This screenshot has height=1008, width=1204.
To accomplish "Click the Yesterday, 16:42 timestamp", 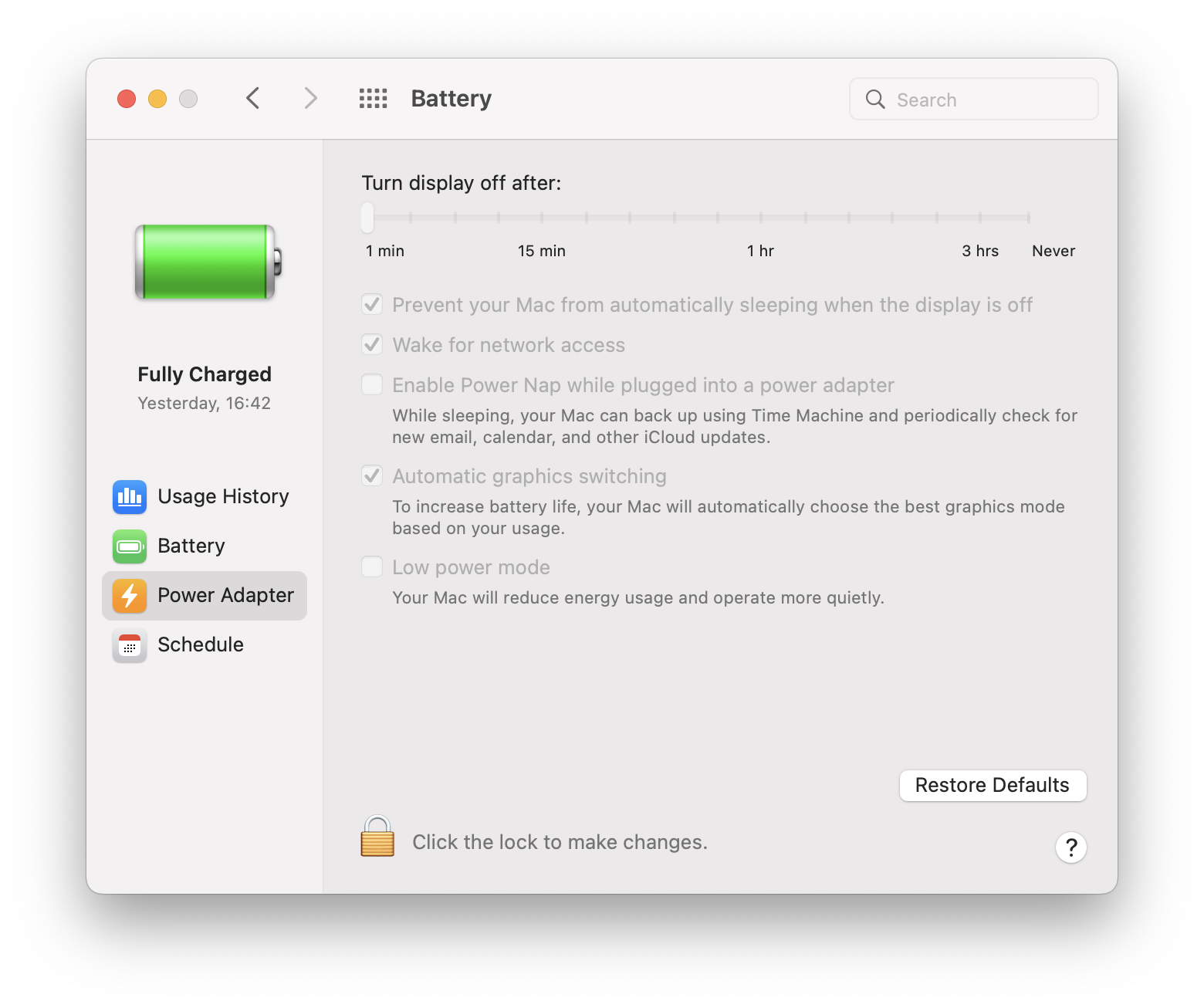I will (x=205, y=404).
